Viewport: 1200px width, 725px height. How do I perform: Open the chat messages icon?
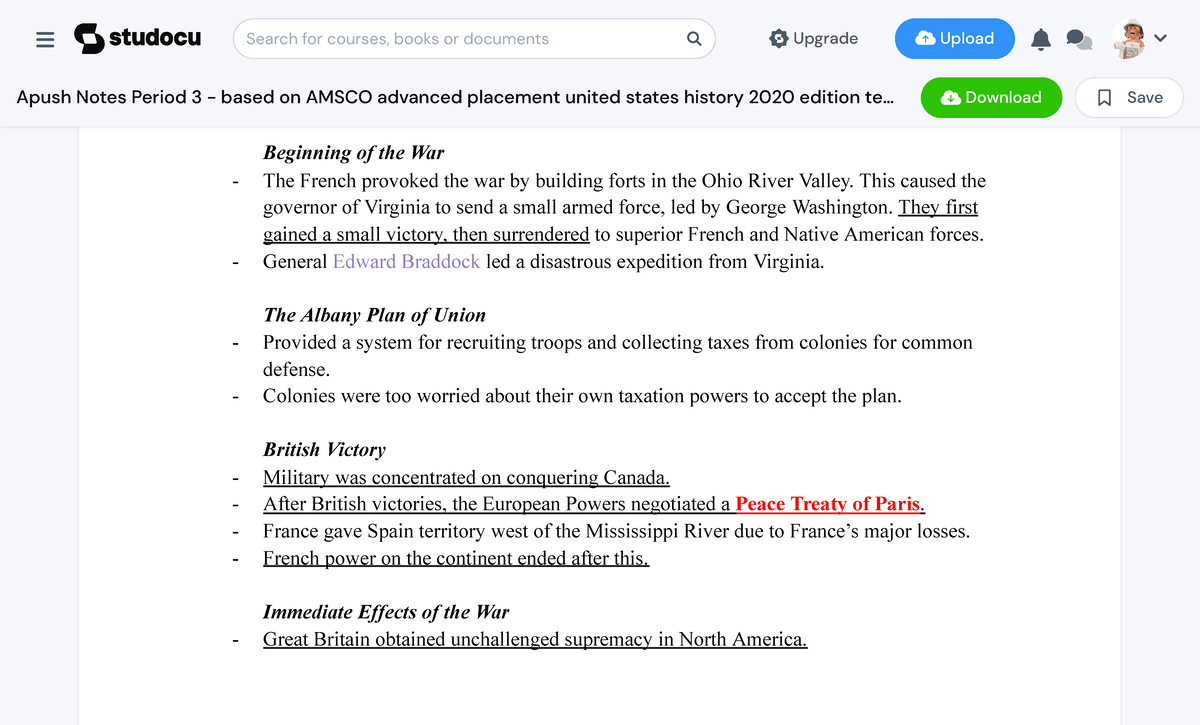tap(1078, 39)
